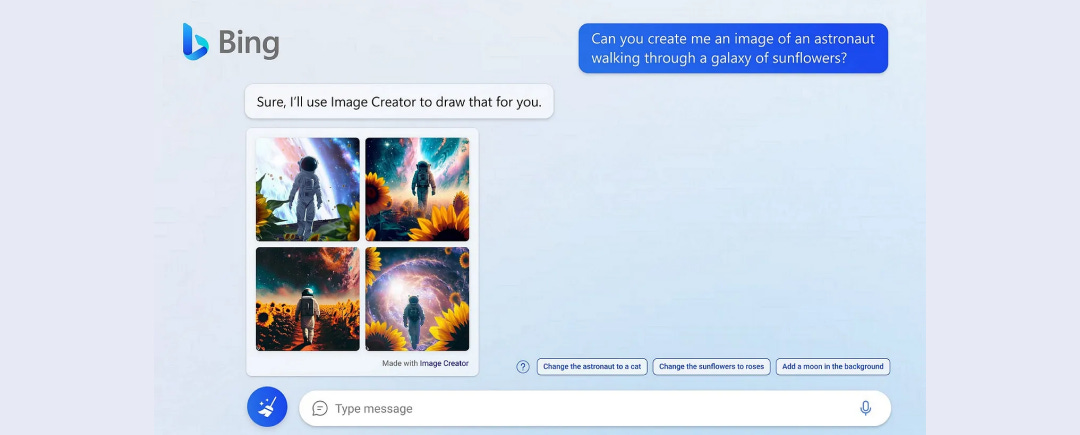
Task: Choose 'Add a moon in the background' suggestion
Action: tap(833, 367)
